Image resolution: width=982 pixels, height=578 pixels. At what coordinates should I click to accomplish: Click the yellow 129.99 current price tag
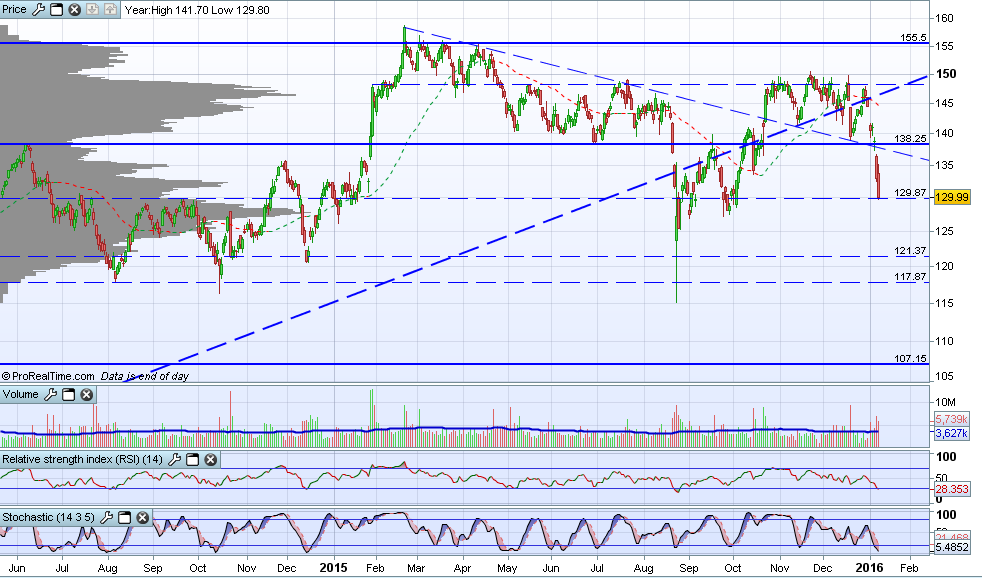pyautogui.click(x=951, y=197)
